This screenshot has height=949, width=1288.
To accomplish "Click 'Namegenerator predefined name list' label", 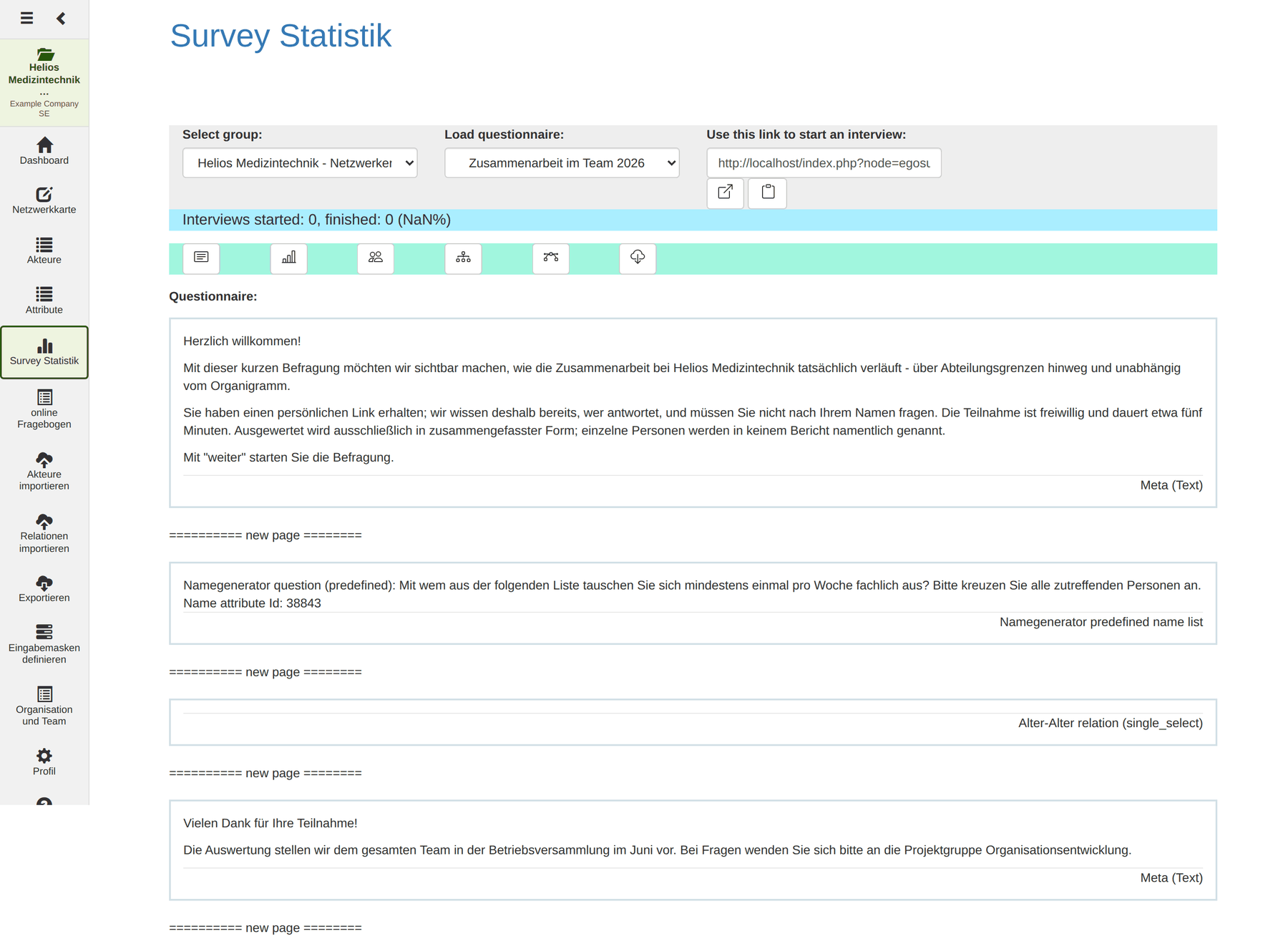I will pyautogui.click(x=1101, y=622).
